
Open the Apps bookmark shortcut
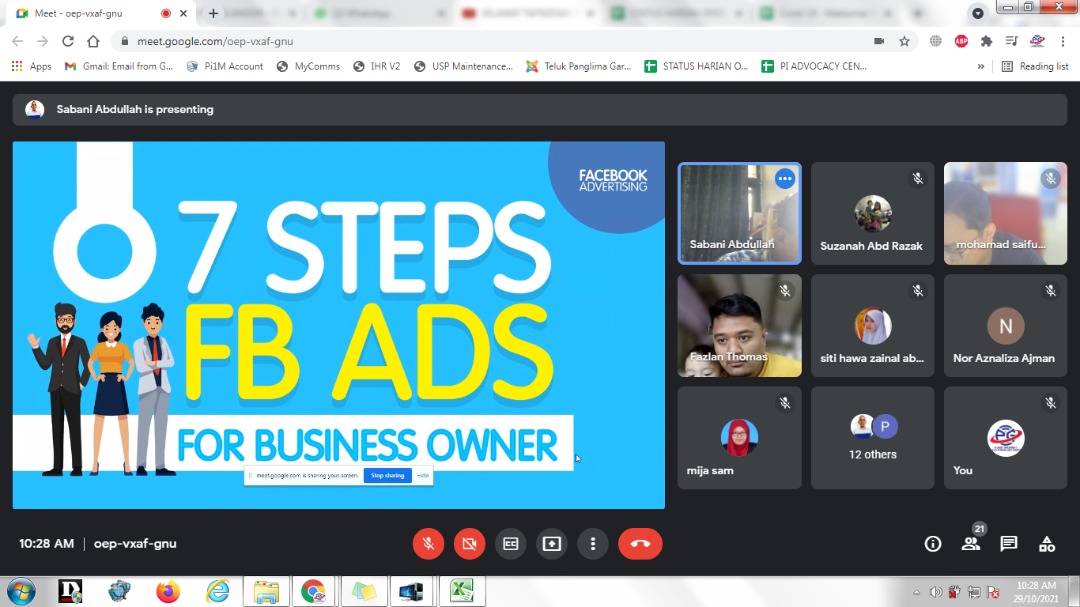pos(32,66)
